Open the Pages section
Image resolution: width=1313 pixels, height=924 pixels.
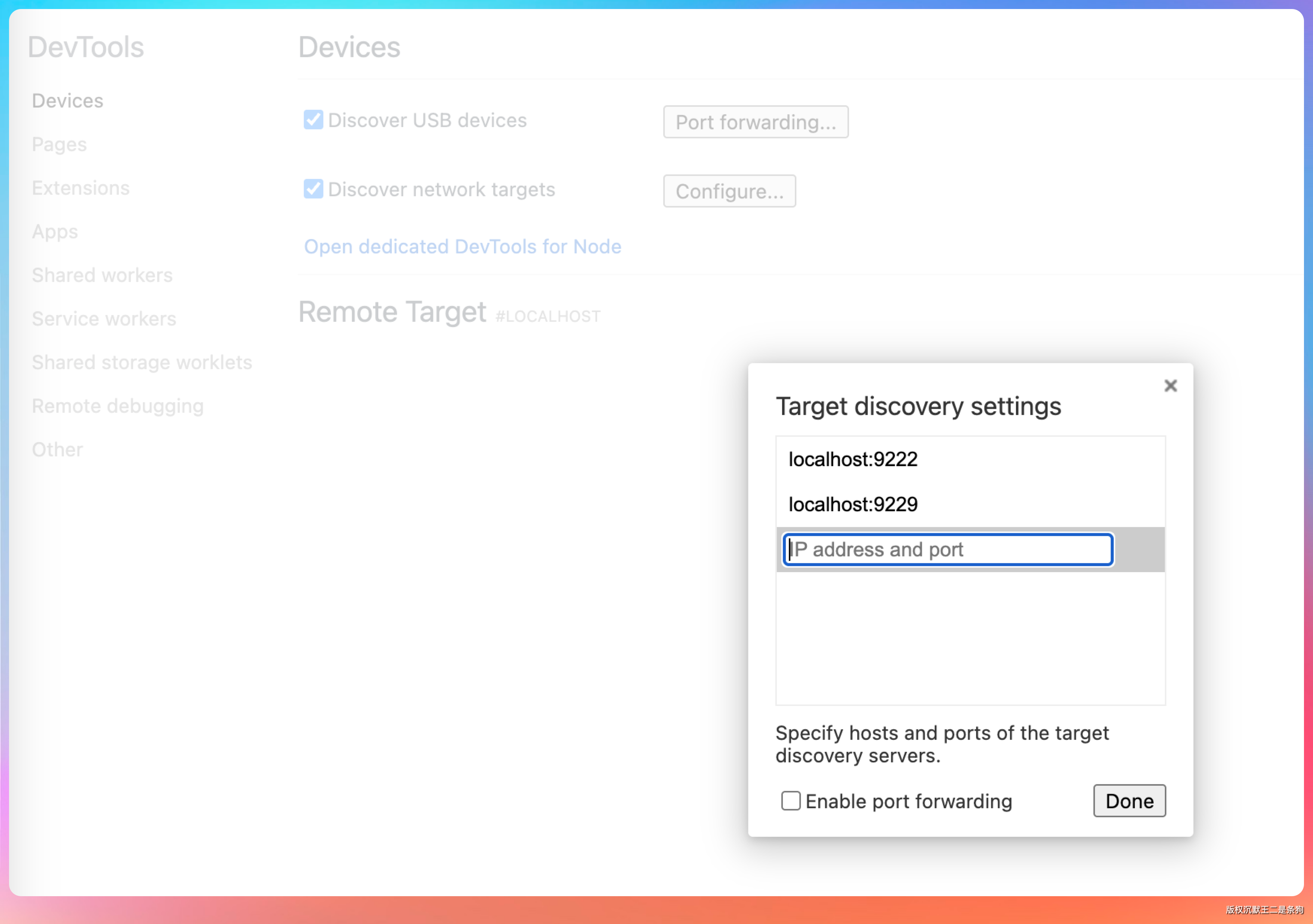[x=59, y=145]
